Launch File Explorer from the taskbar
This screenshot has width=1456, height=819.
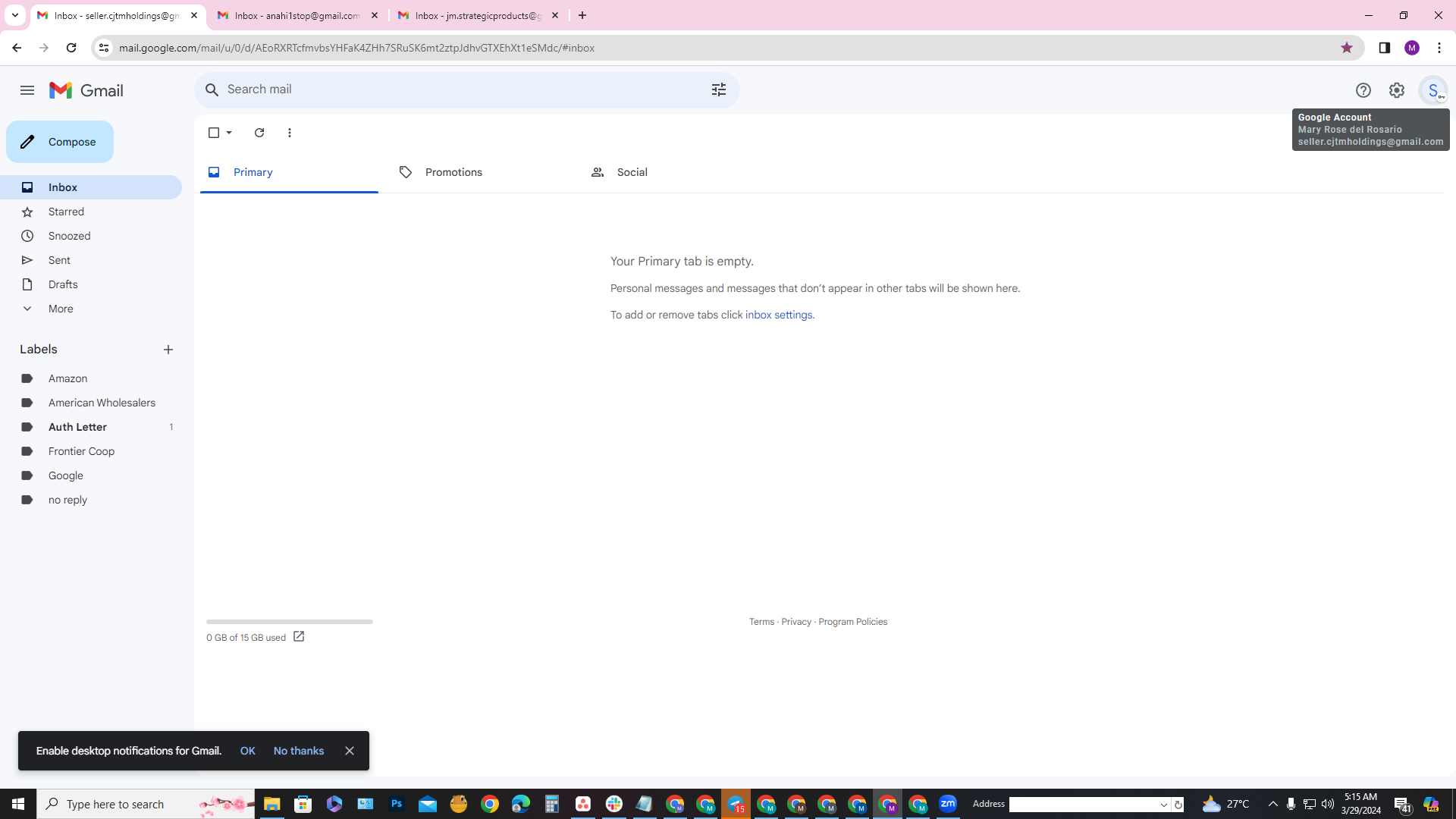point(271,804)
